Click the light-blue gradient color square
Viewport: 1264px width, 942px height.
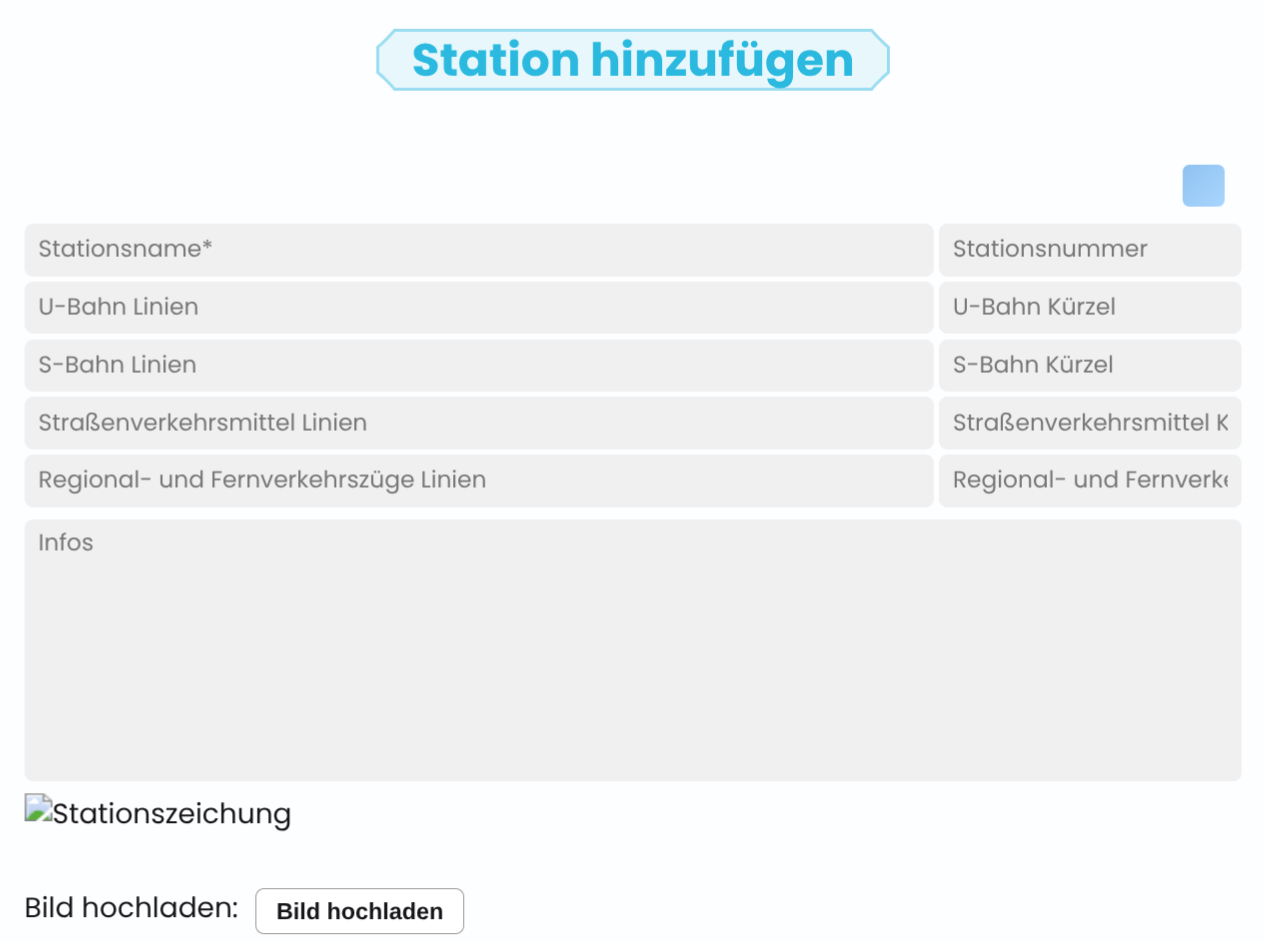pyautogui.click(x=1203, y=186)
